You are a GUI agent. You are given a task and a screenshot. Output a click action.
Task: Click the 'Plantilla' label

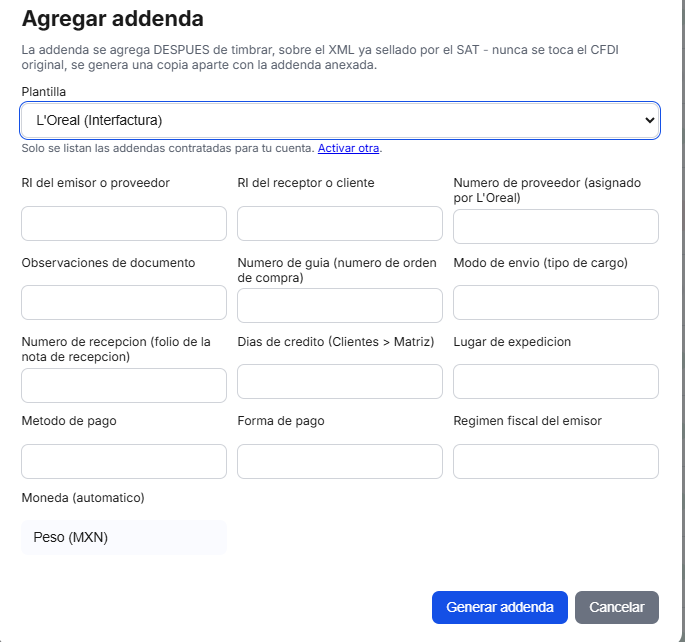(x=44, y=92)
